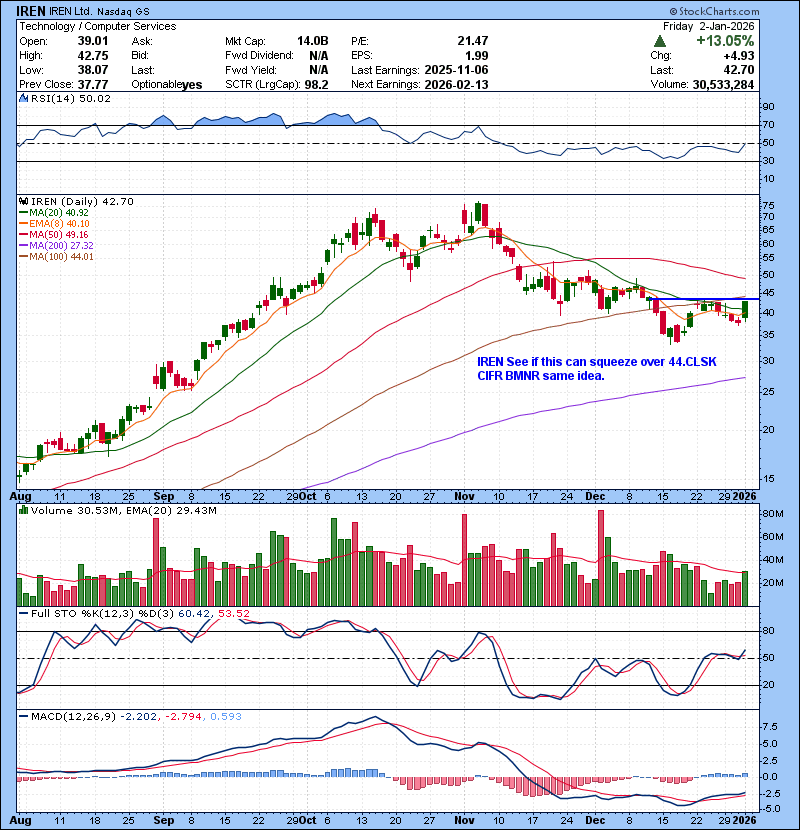Screen dimensions: 800x830
Task: Click the MACD histogram value 0.593
Action: tap(226, 717)
